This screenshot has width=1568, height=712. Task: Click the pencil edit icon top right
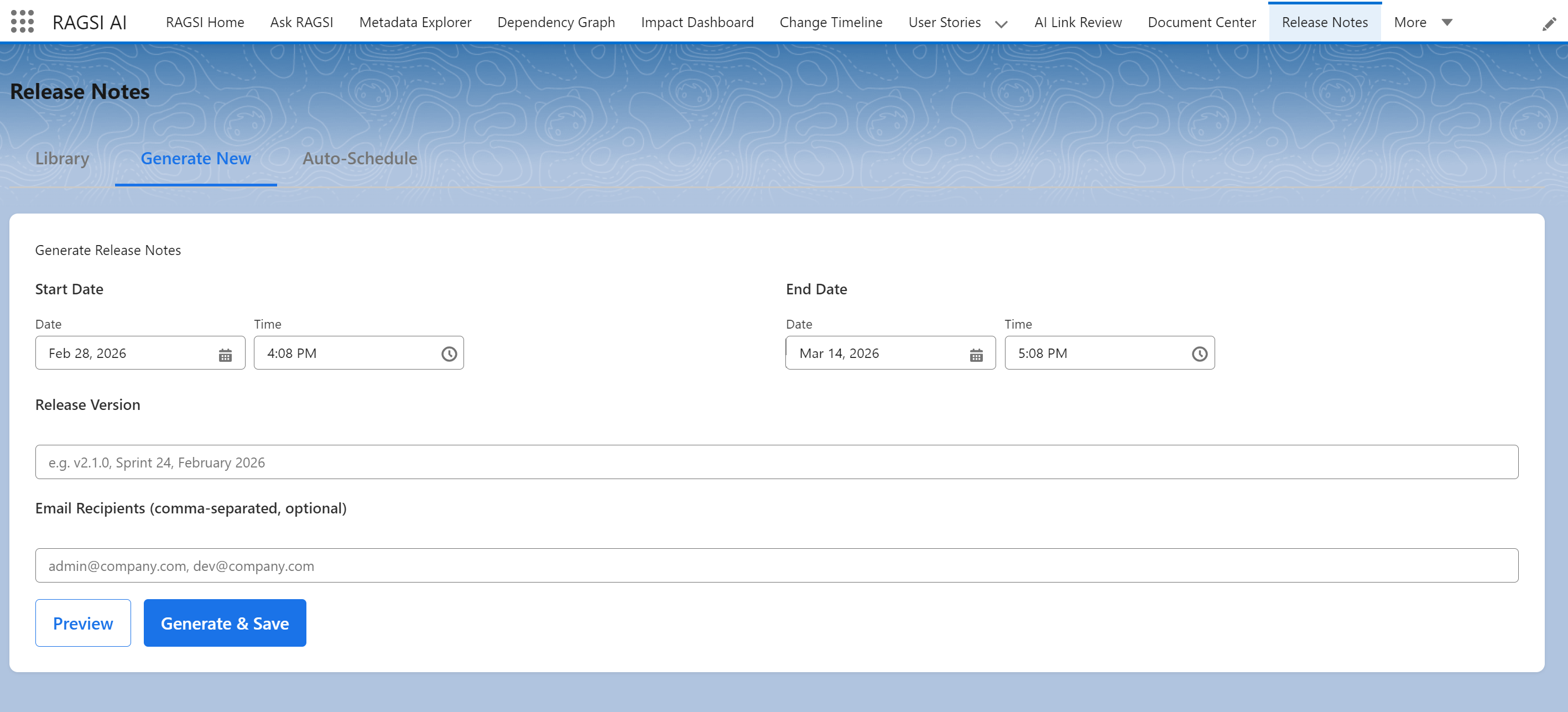[x=1549, y=23]
